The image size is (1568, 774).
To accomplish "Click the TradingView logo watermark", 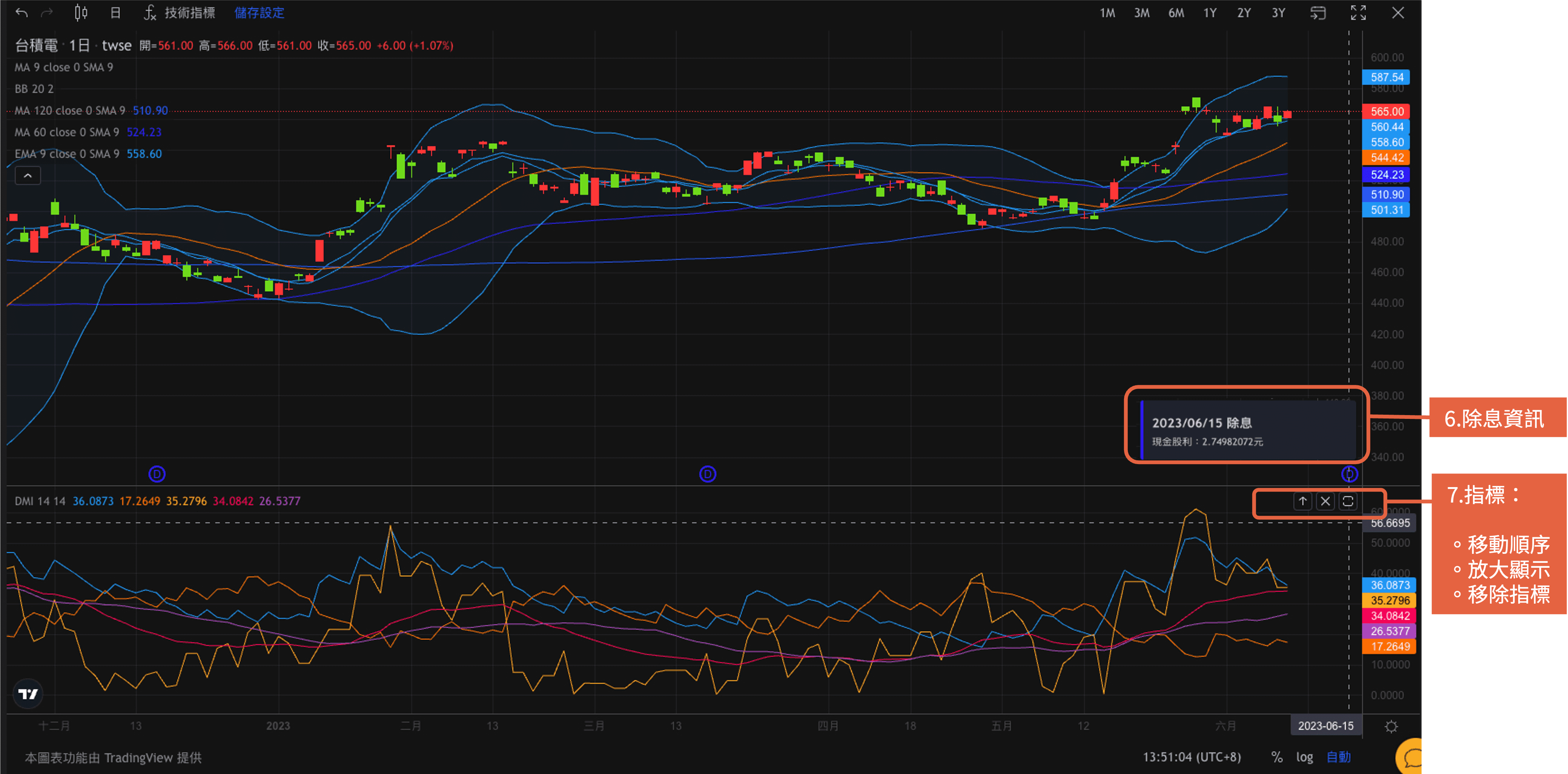I will (28, 694).
